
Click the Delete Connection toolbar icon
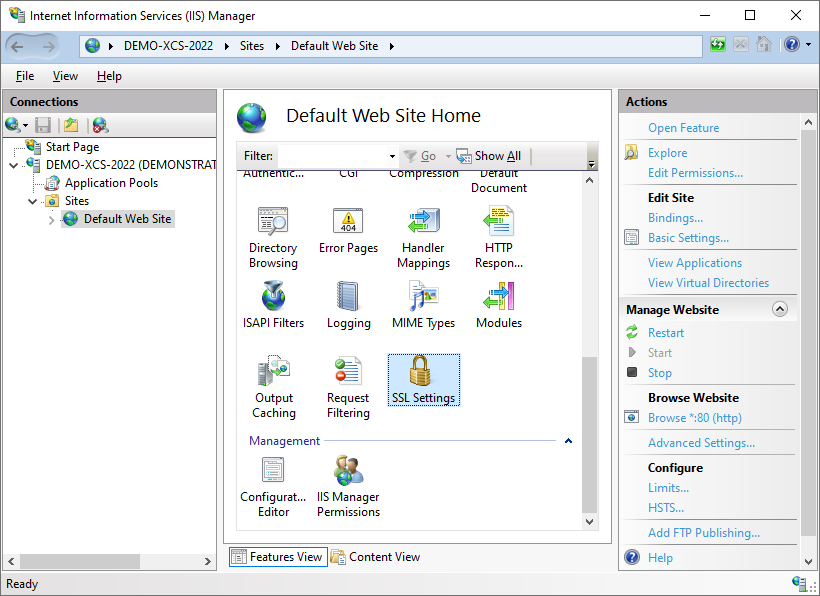(x=100, y=125)
